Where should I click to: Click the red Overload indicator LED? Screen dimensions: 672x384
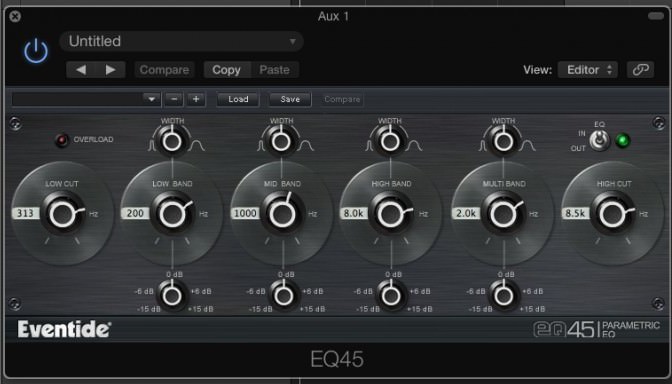[62, 140]
